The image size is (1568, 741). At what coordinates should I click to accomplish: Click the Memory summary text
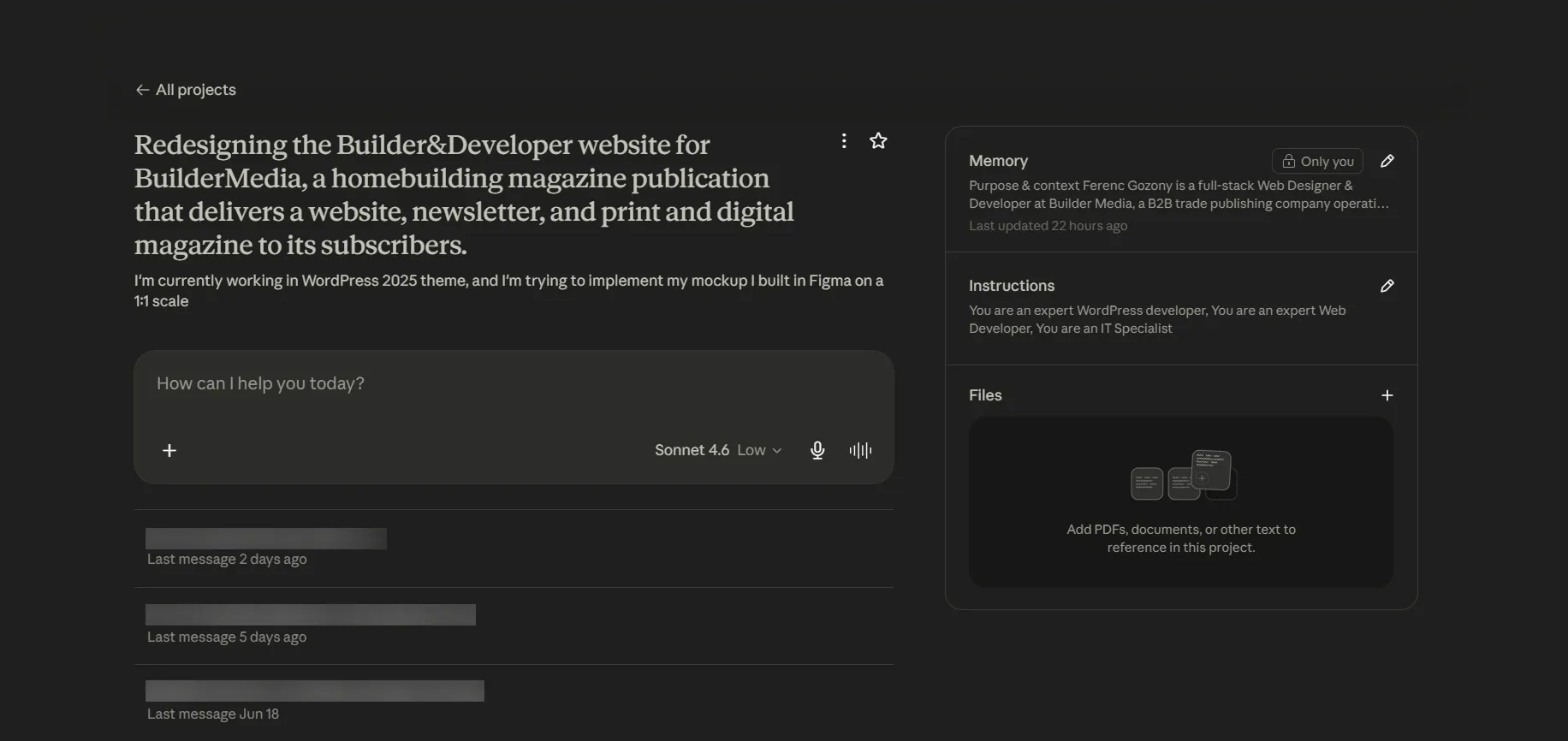(x=1179, y=194)
